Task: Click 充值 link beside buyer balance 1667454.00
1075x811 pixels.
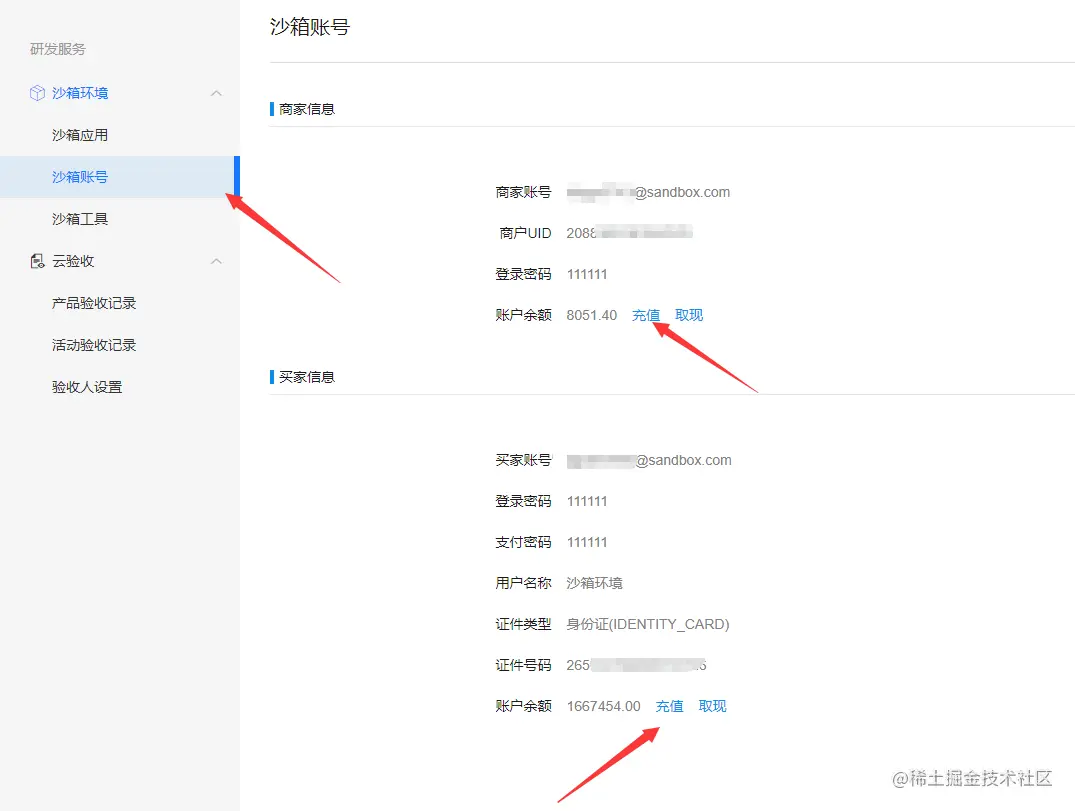Action: pos(669,706)
